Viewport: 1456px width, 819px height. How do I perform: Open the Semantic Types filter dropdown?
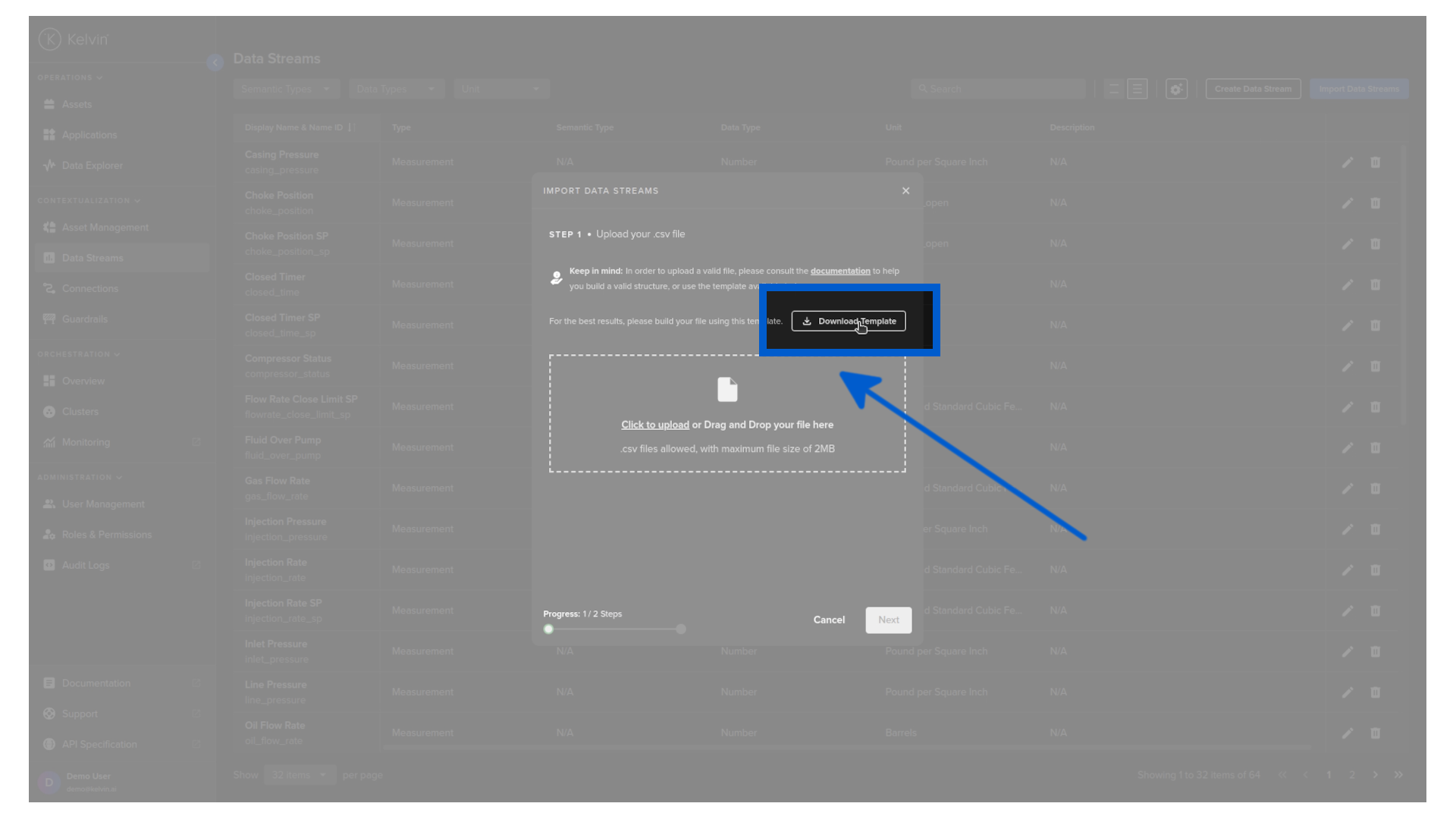286,89
